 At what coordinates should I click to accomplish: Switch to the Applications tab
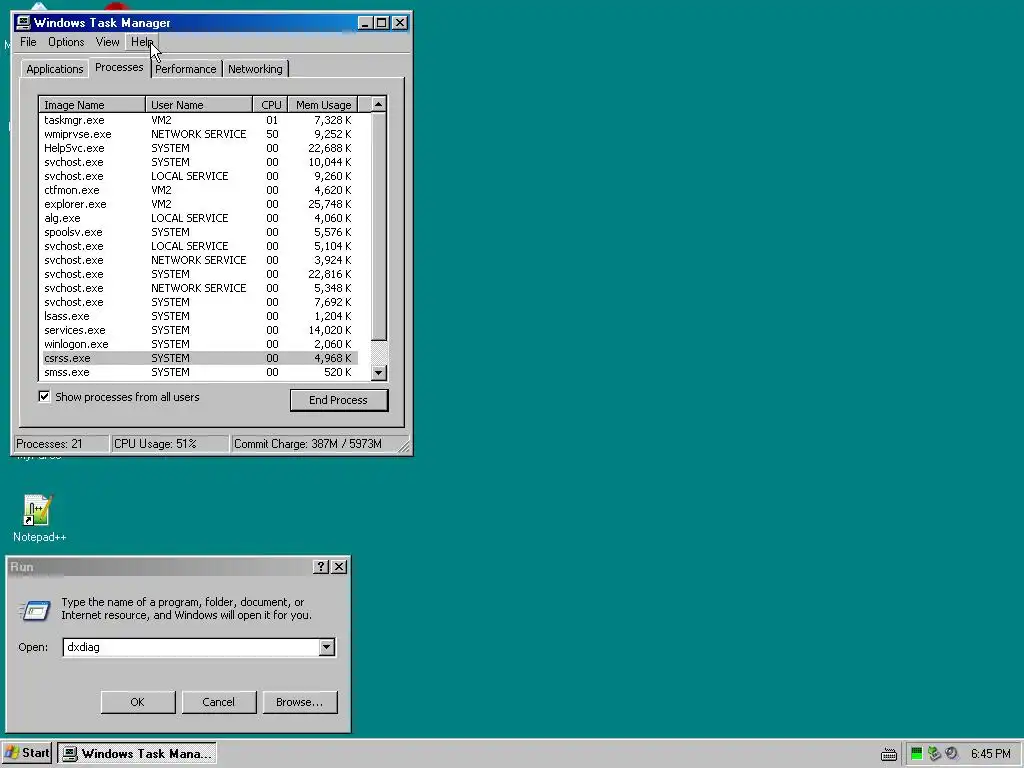click(x=55, y=69)
